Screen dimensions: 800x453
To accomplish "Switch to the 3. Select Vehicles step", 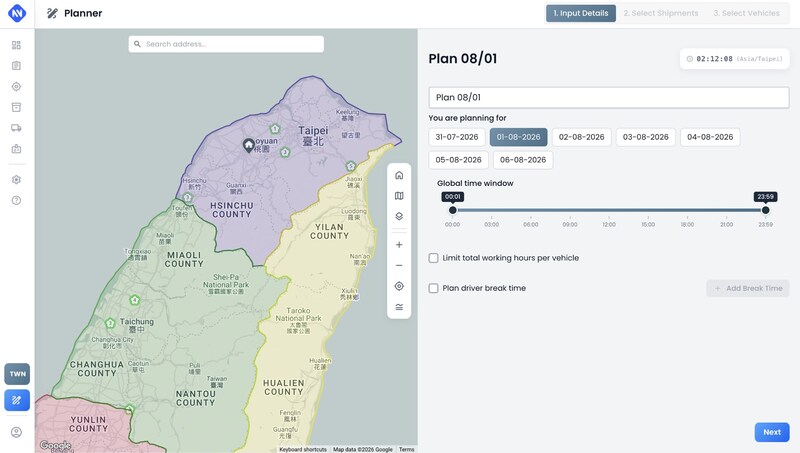I will (x=746, y=13).
